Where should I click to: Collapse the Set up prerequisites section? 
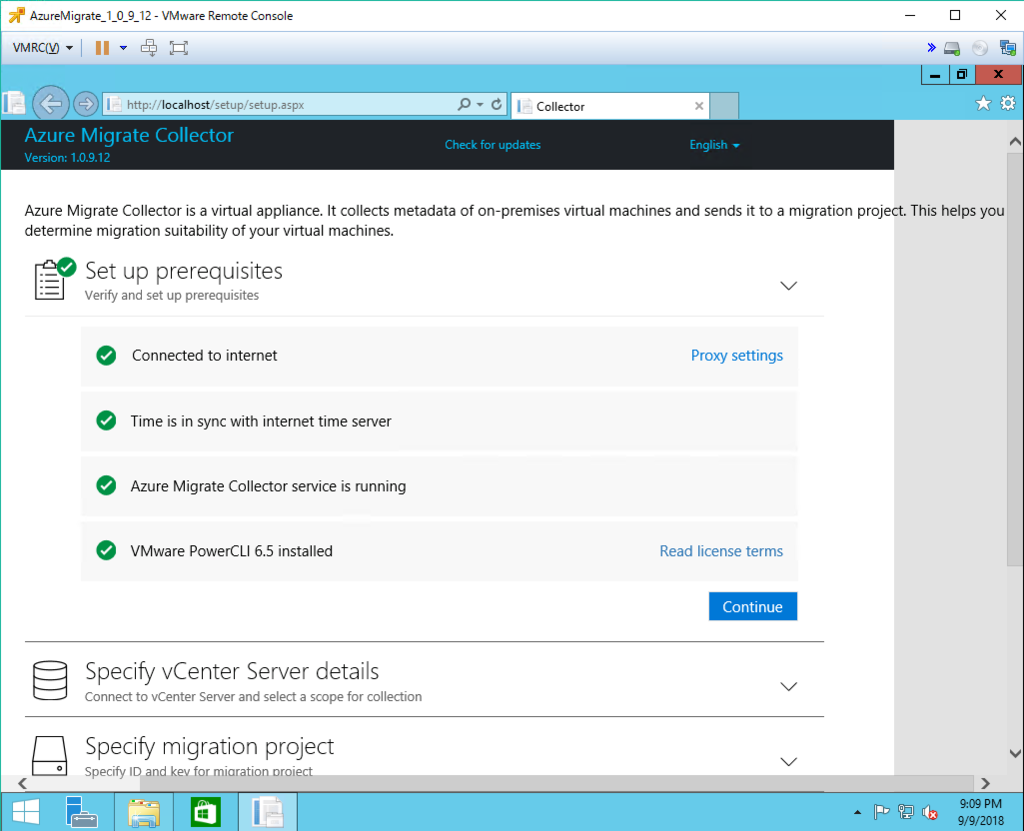[x=788, y=285]
